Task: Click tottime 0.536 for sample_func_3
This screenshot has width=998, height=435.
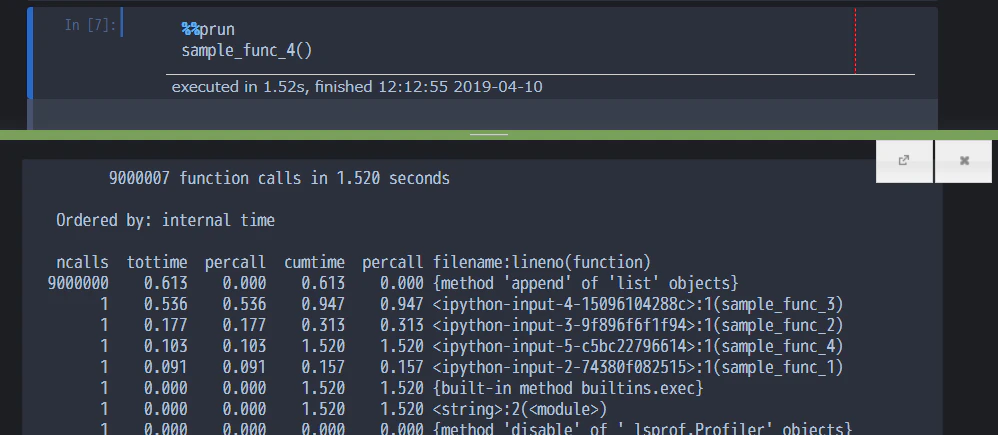Action: click(165, 304)
